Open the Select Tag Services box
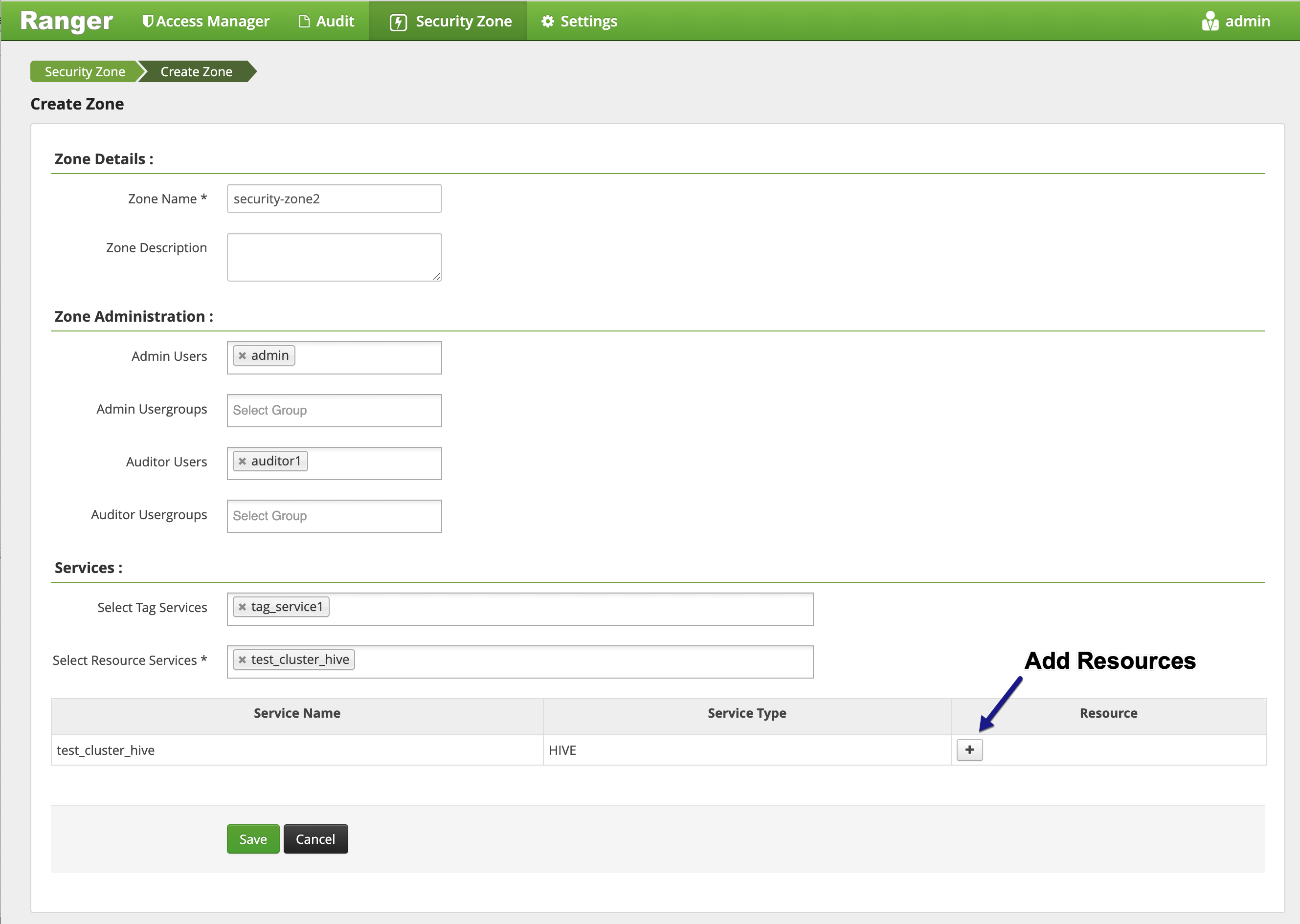 tap(520, 609)
